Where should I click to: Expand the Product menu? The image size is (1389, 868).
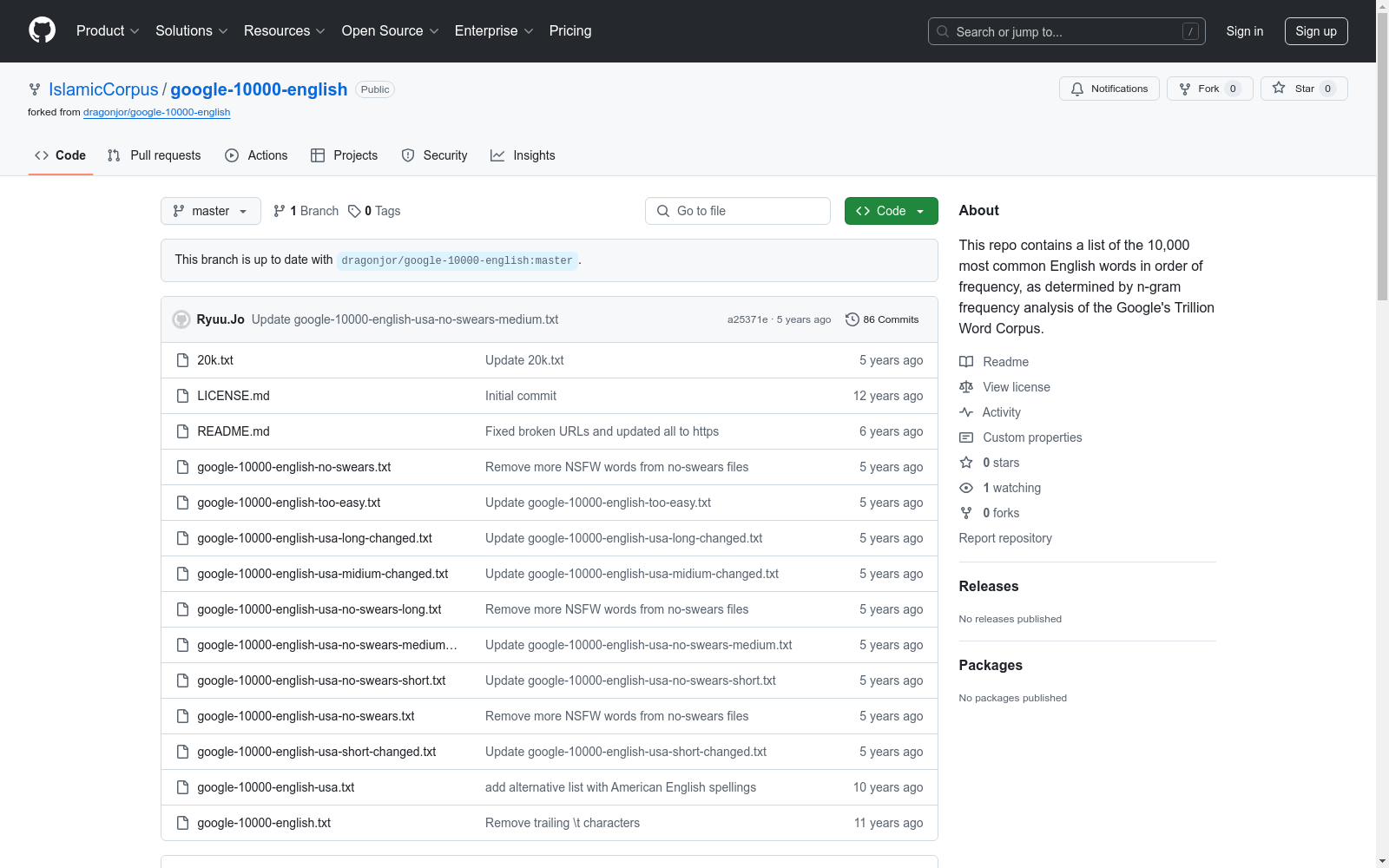point(108,30)
